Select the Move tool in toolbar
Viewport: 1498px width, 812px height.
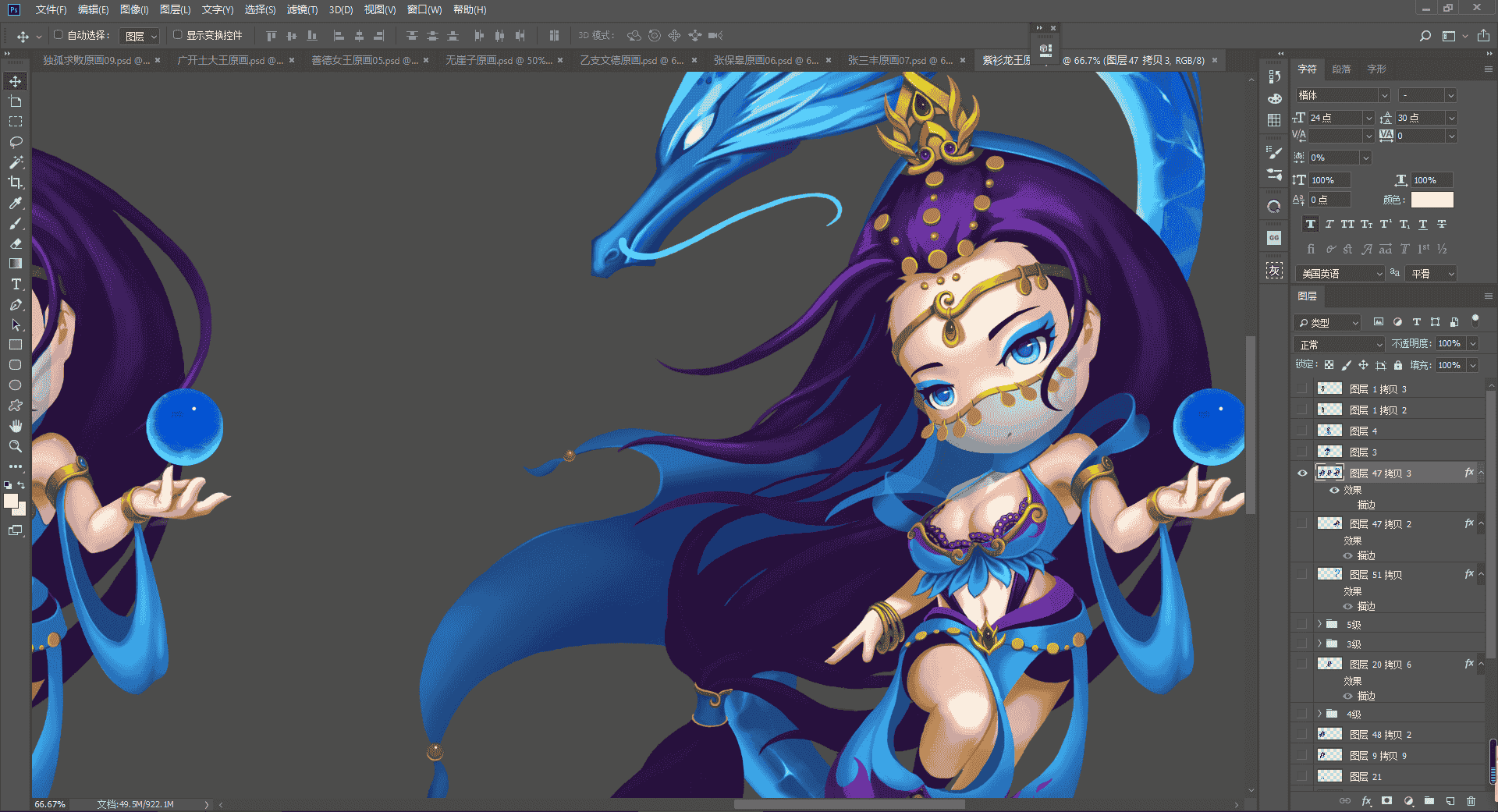click(16, 81)
